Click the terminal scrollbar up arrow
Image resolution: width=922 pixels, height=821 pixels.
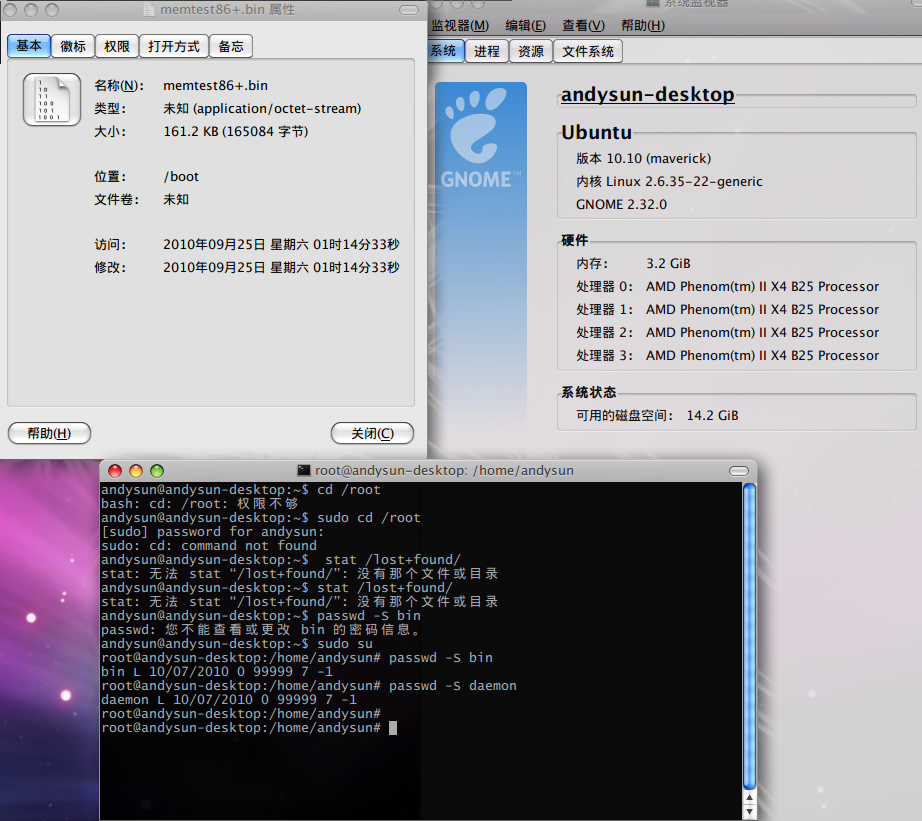click(x=749, y=798)
